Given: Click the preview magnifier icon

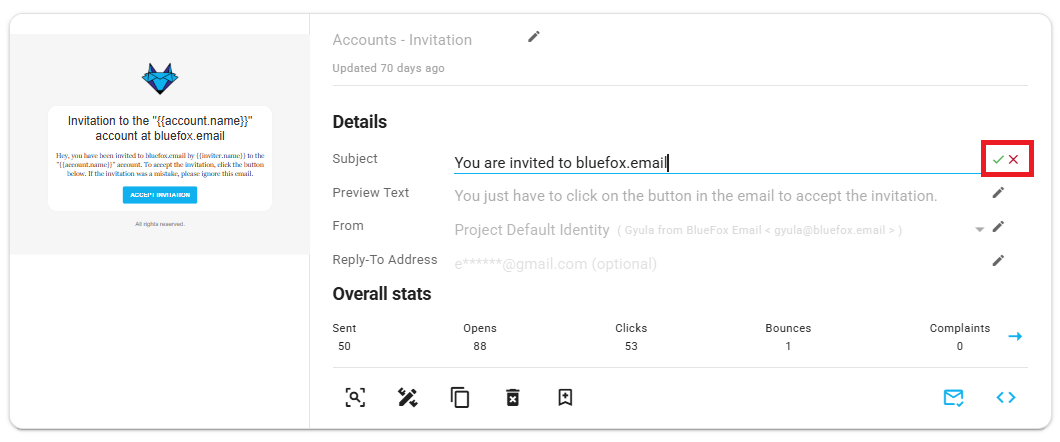Looking at the screenshot, I should 355,397.
